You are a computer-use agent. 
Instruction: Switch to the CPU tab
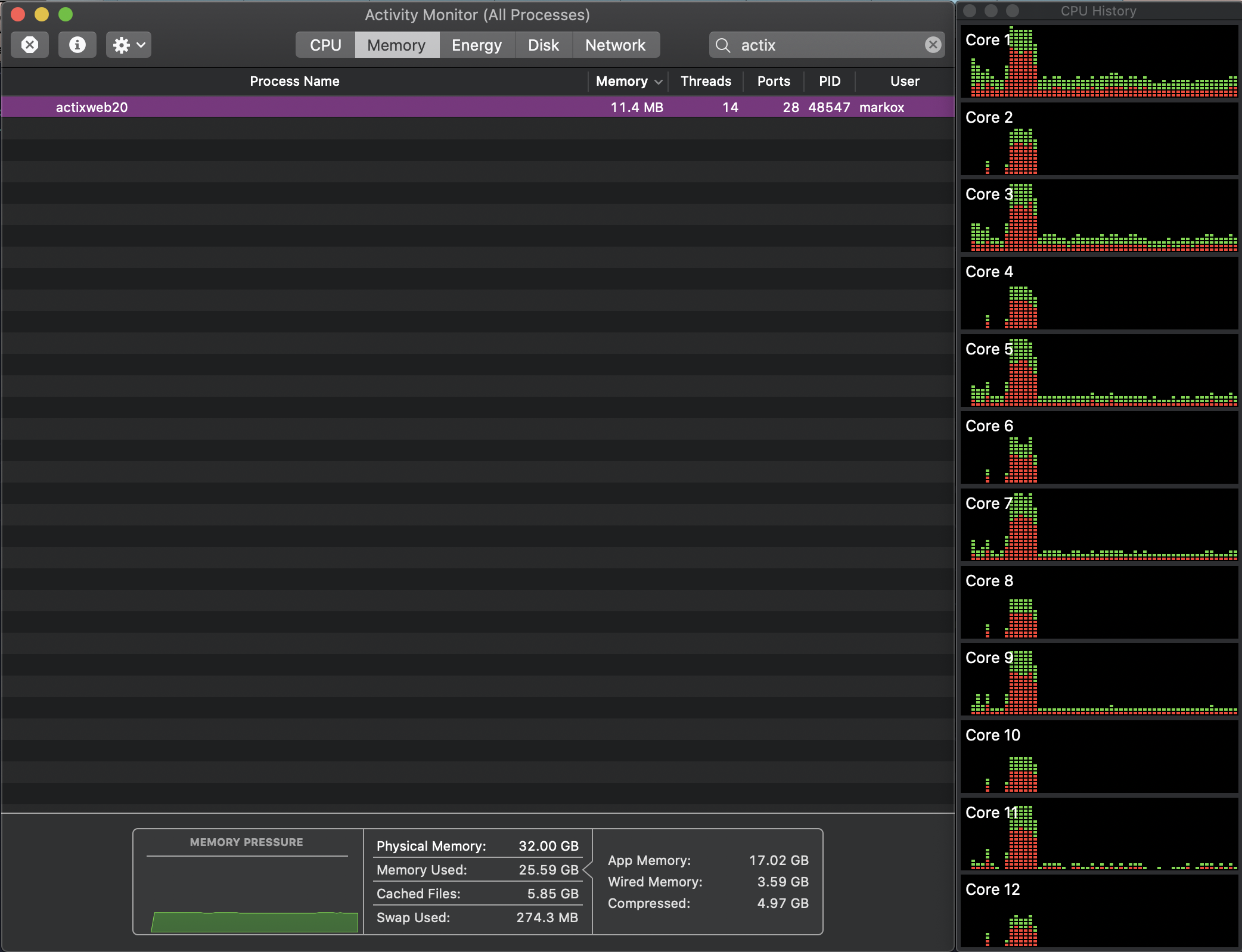click(x=325, y=45)
